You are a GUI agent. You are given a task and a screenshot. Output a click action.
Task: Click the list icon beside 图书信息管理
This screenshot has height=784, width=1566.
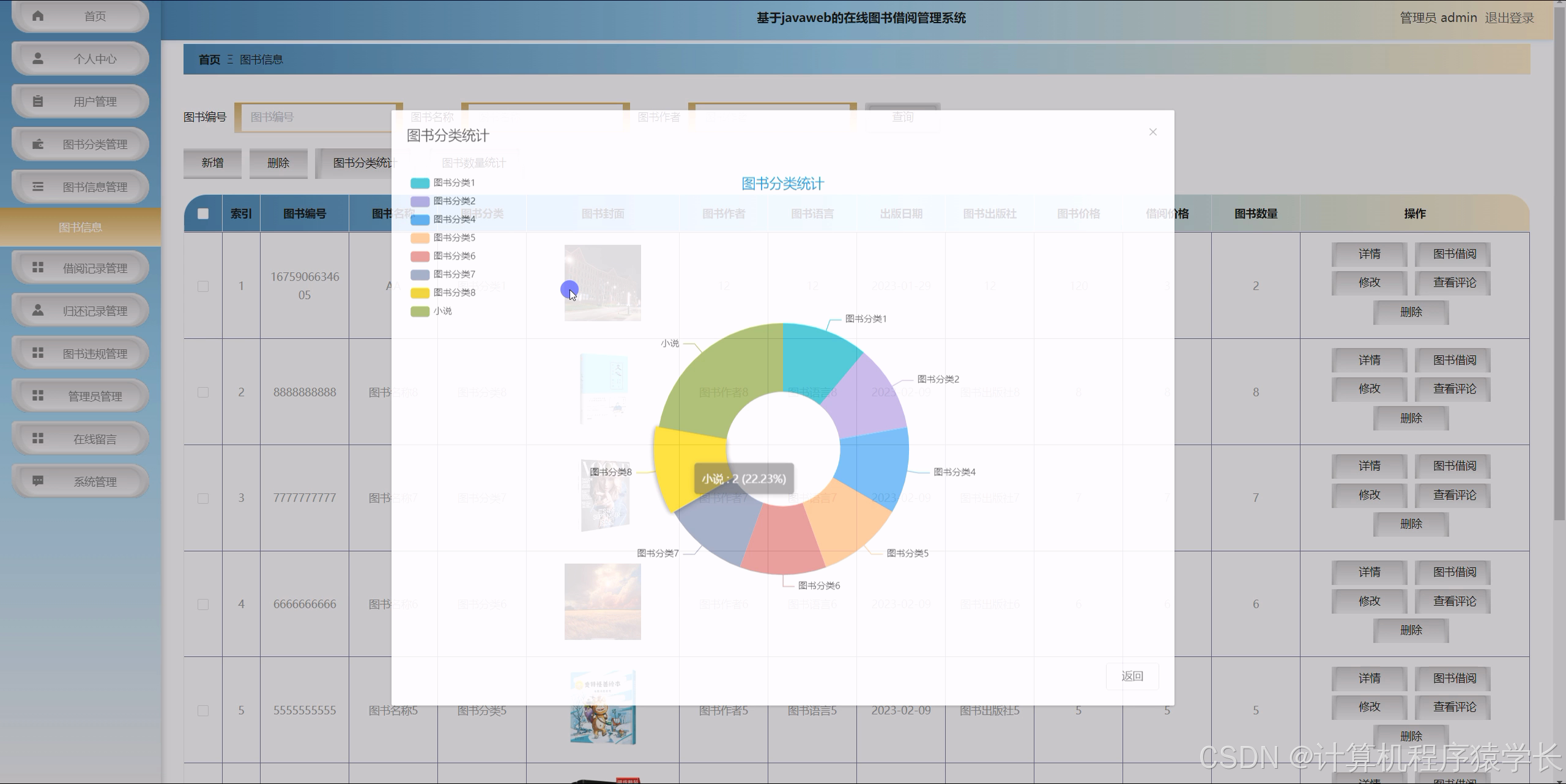(x=38, y=187)
